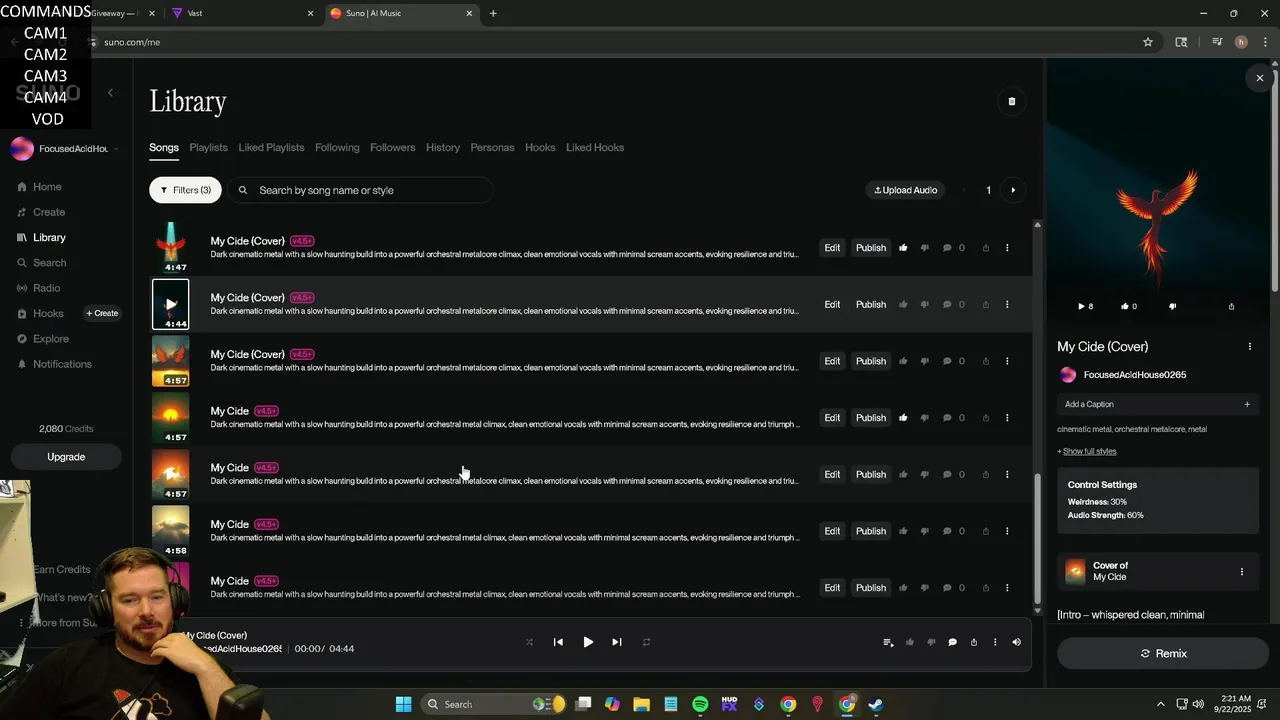The image size is (1280, 720).
Task: Open File Explorer from the taskbar
Action: [x=641, y=704]
